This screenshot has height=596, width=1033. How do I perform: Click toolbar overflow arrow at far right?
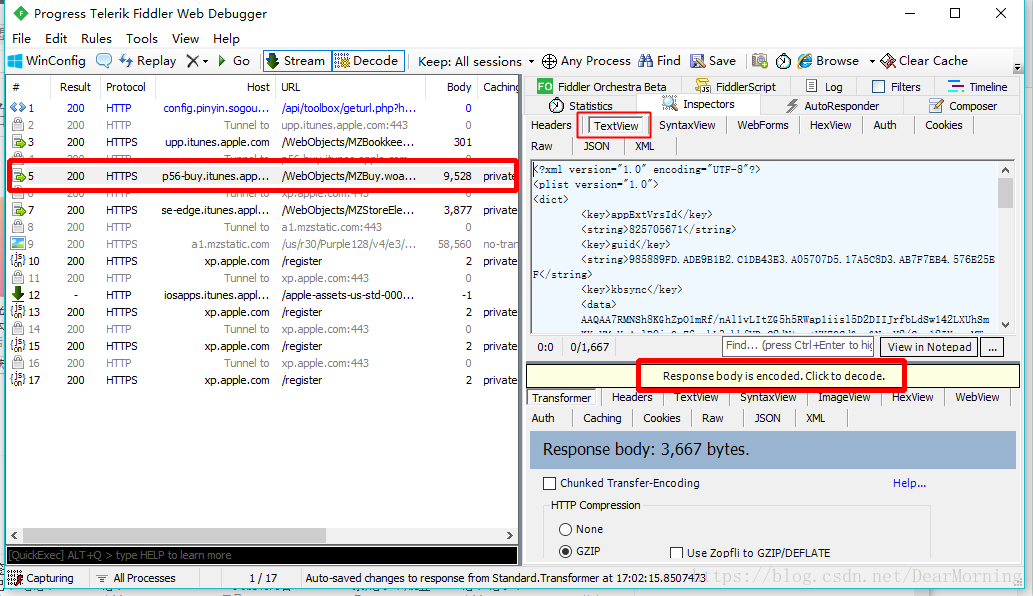(x=1017, y=68)
